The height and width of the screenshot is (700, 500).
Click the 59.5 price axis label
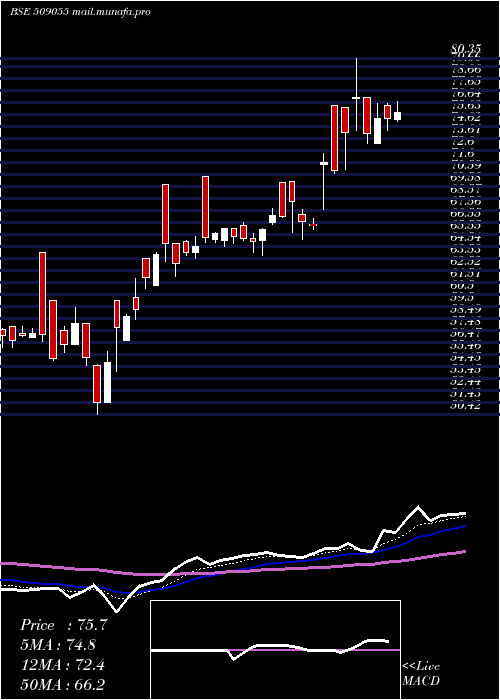pos(463,298)
